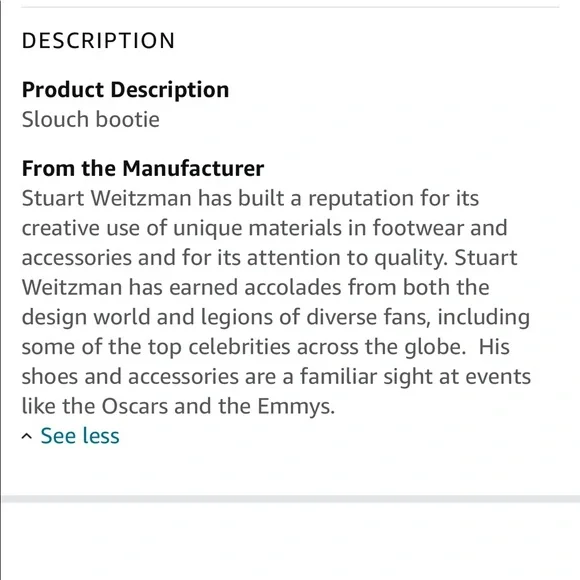The image size is (580, 580).
Task: Click the See less link
Action: click(80, 435)
